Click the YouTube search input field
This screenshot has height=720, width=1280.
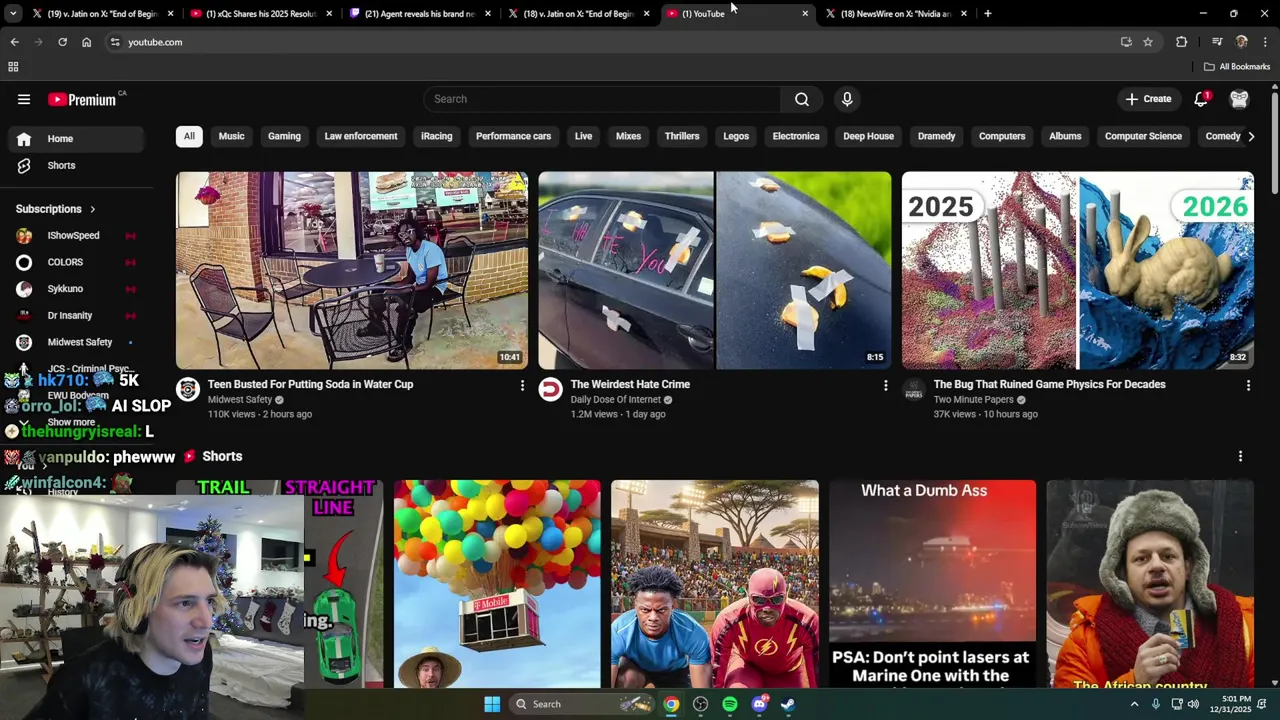603,99
